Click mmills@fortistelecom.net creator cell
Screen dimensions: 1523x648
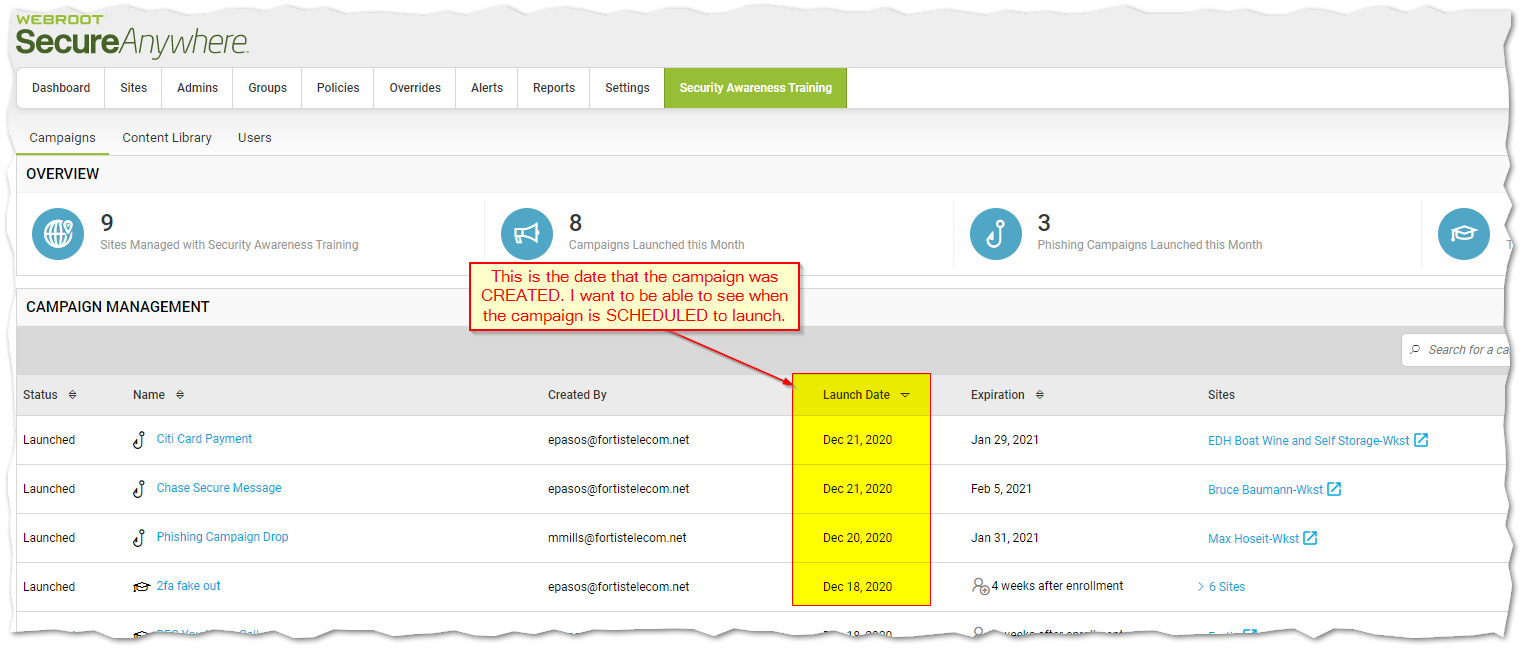(x=617, y=537)
